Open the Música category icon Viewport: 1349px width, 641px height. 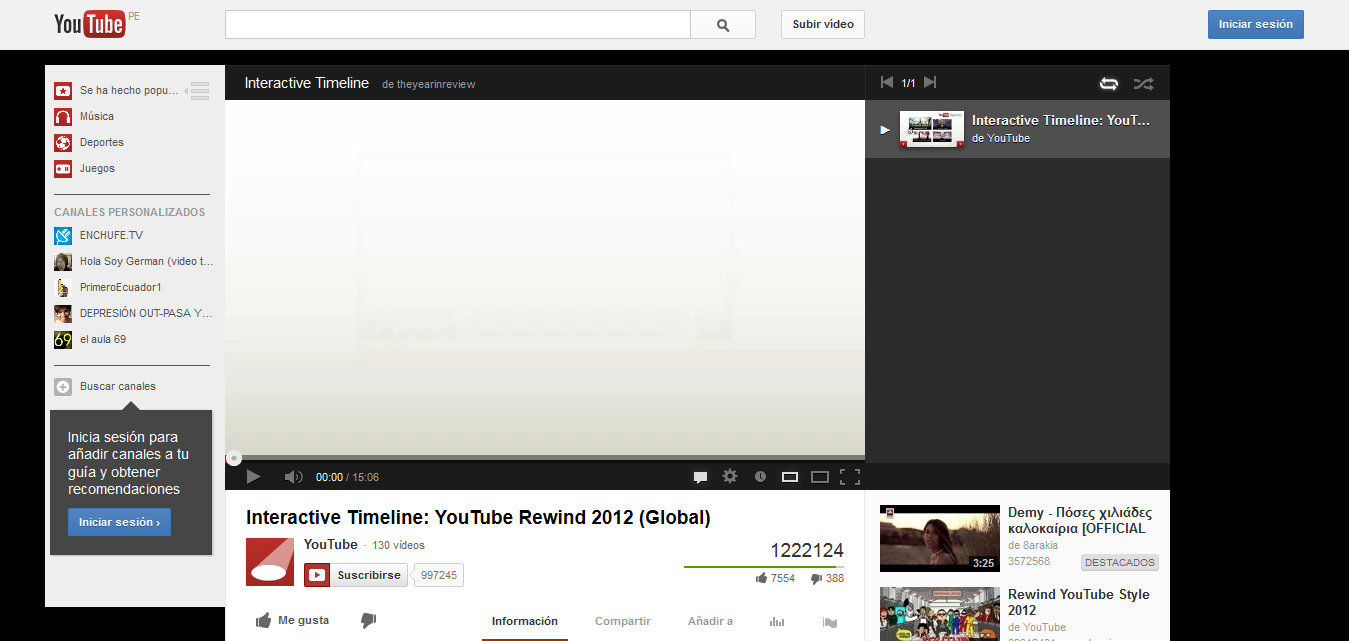click(63, 116)
